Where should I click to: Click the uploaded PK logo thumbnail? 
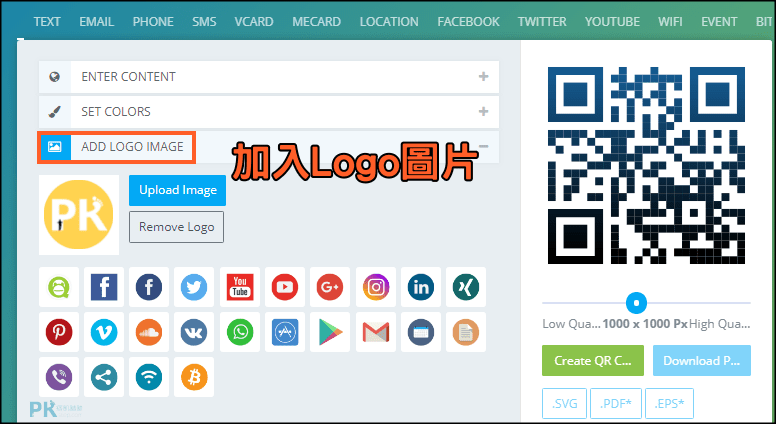click(79, 215)
